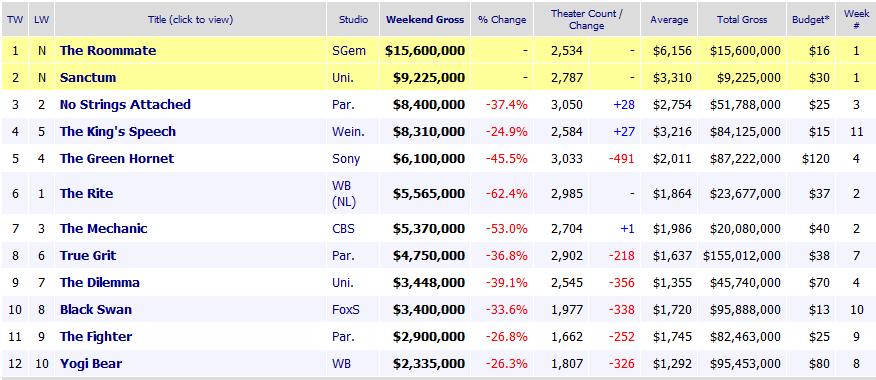Screen dimensions: 876x380
Task: Sort by Weekend Gross column header
Action: click(x=425, y=20)
